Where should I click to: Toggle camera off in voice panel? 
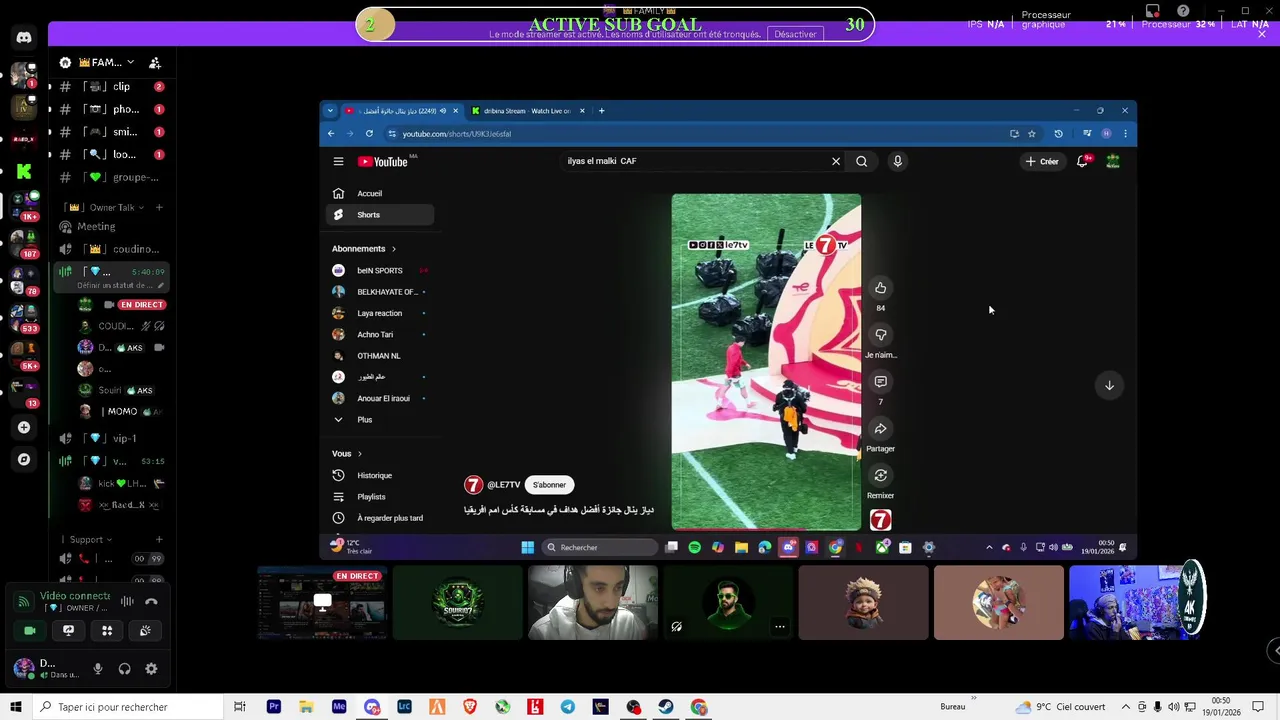tap(29, 630)
